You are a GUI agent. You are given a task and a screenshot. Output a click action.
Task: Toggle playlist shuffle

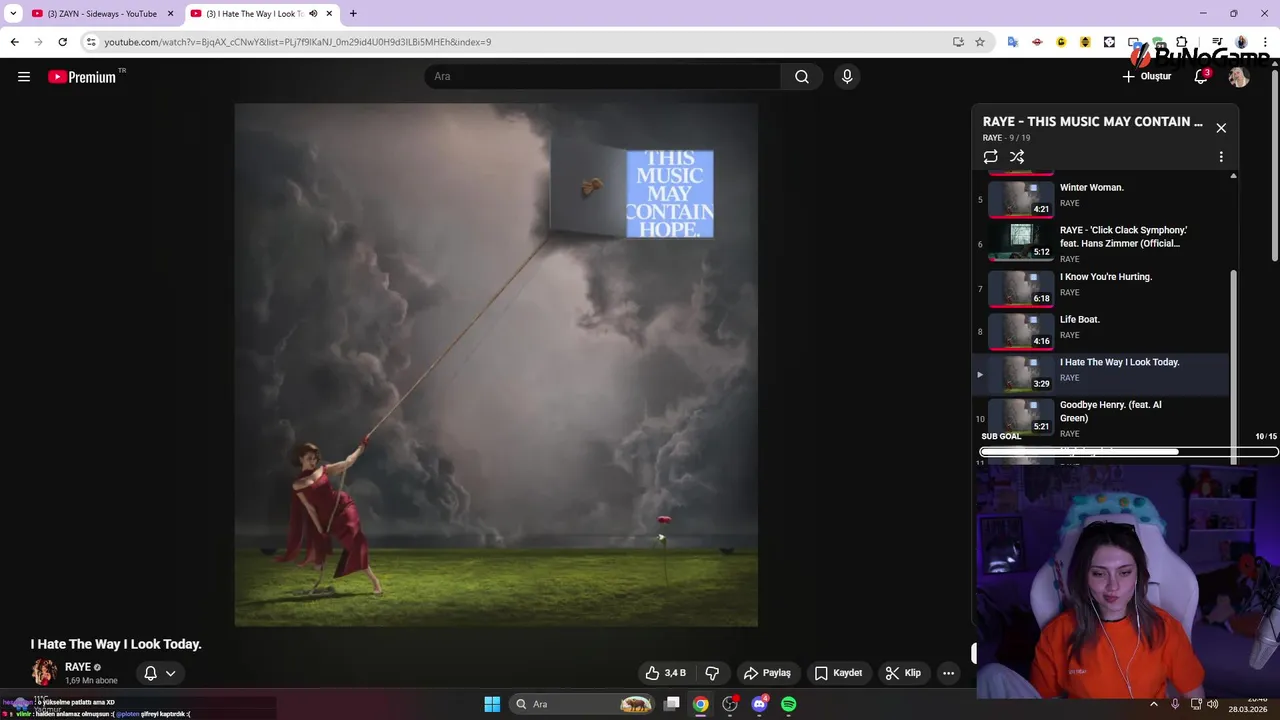1017,157
